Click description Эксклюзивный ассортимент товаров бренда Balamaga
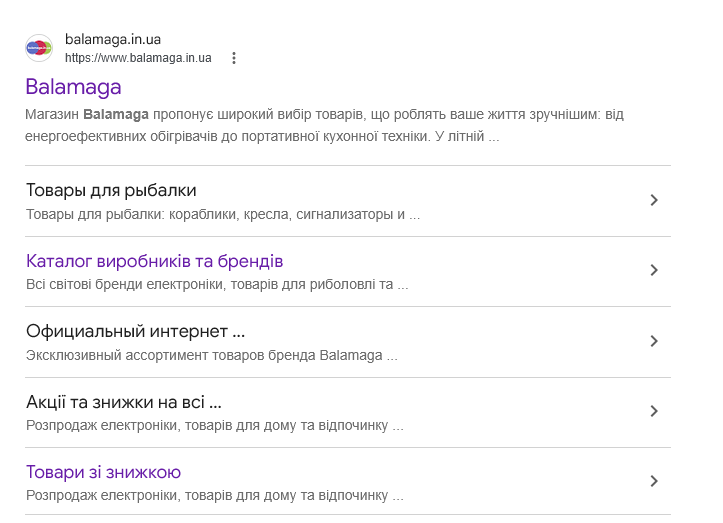The height and width of the screenshot is (523, 723). [x=212, y=356]
